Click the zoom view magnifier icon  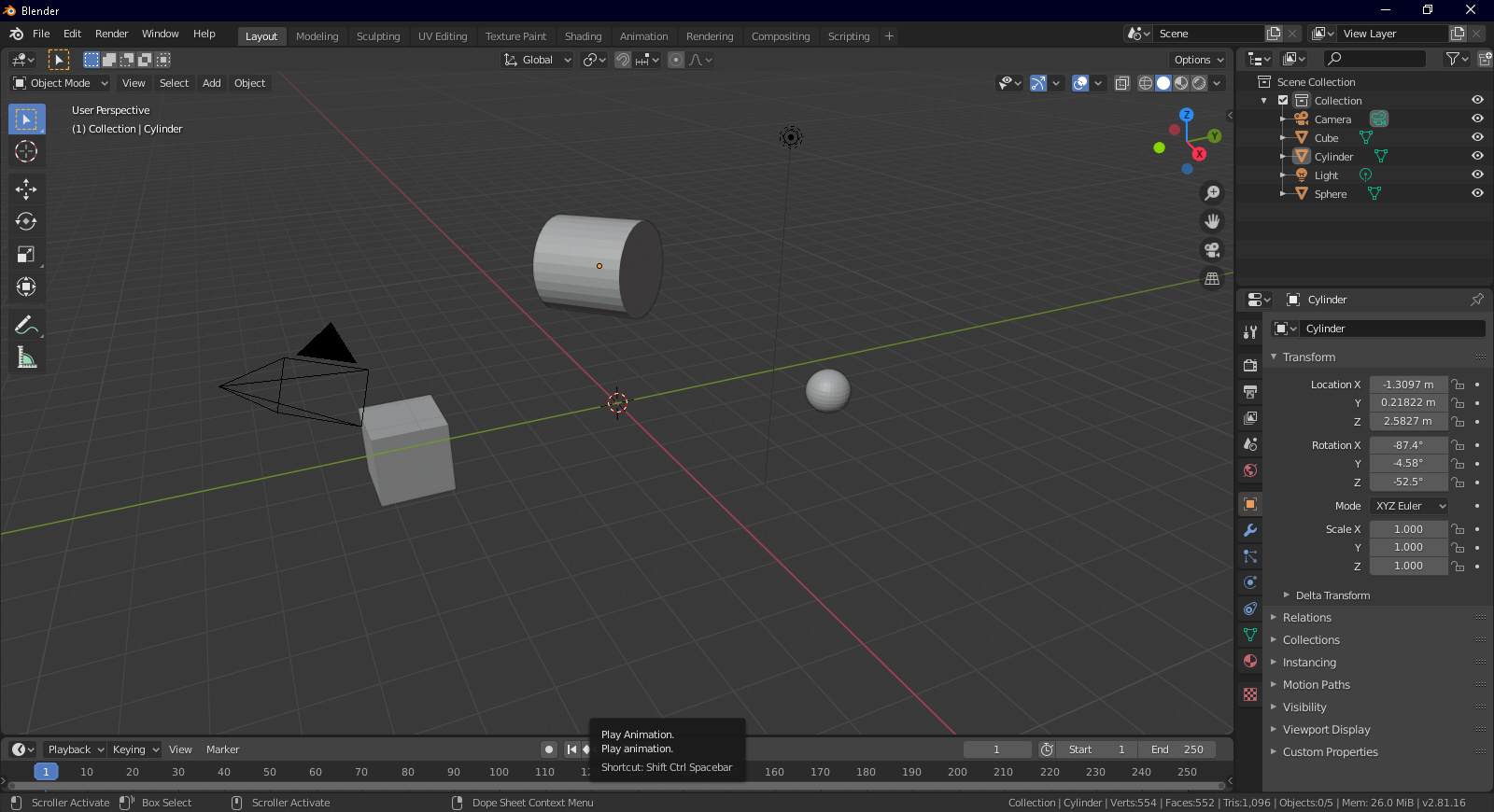pos(1212,193)
